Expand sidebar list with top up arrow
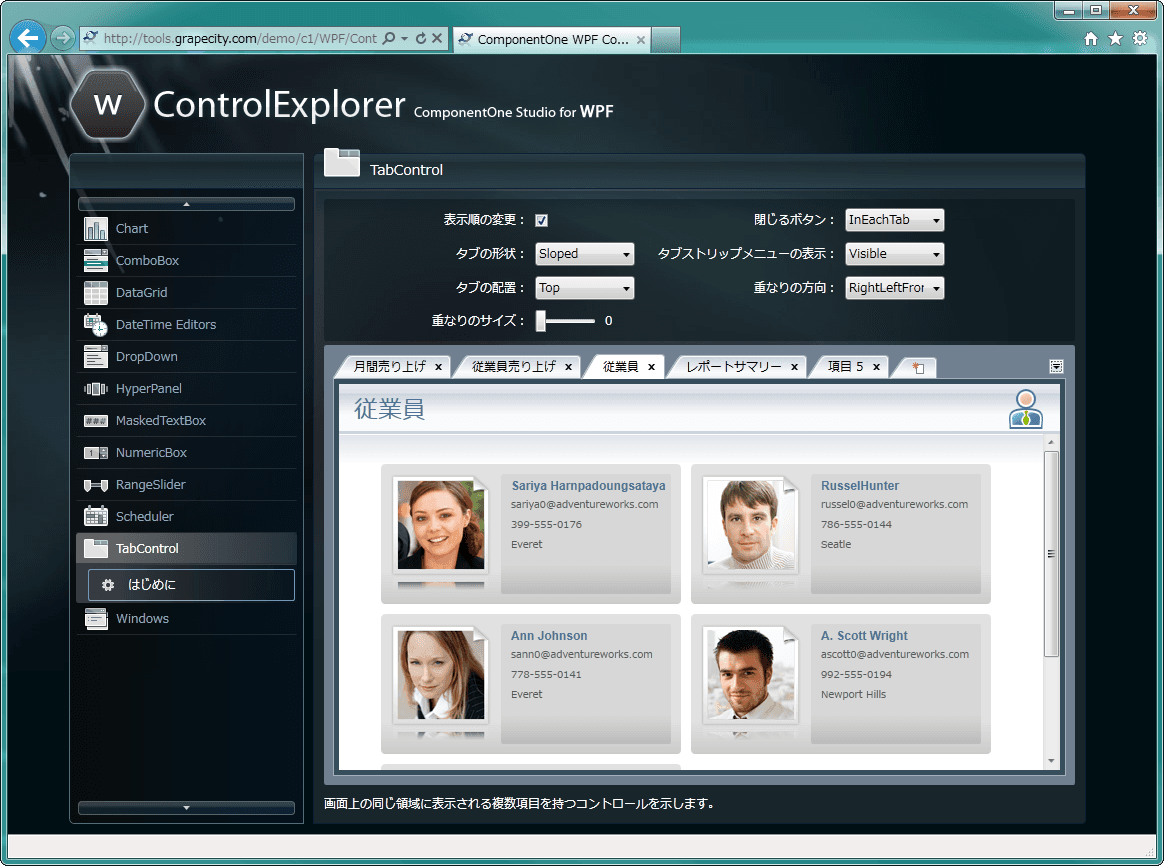Viewport: 1164px width, 866px height. pyautogui.click(x=186, y=204)
